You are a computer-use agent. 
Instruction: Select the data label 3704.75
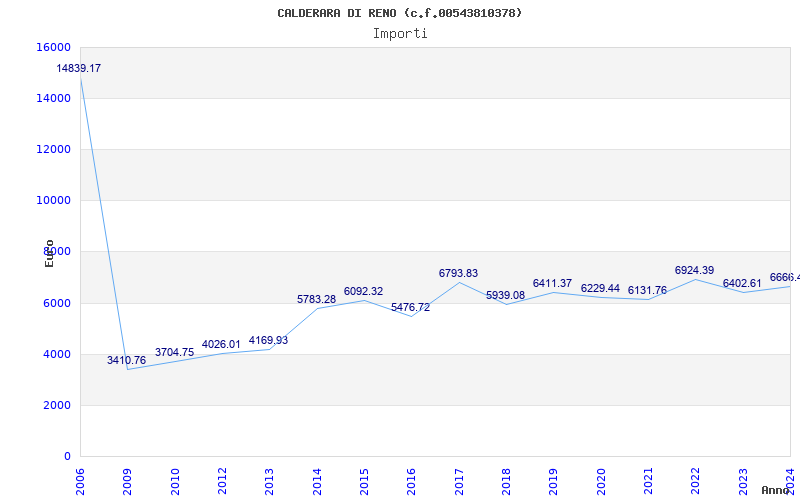(174, 353)
